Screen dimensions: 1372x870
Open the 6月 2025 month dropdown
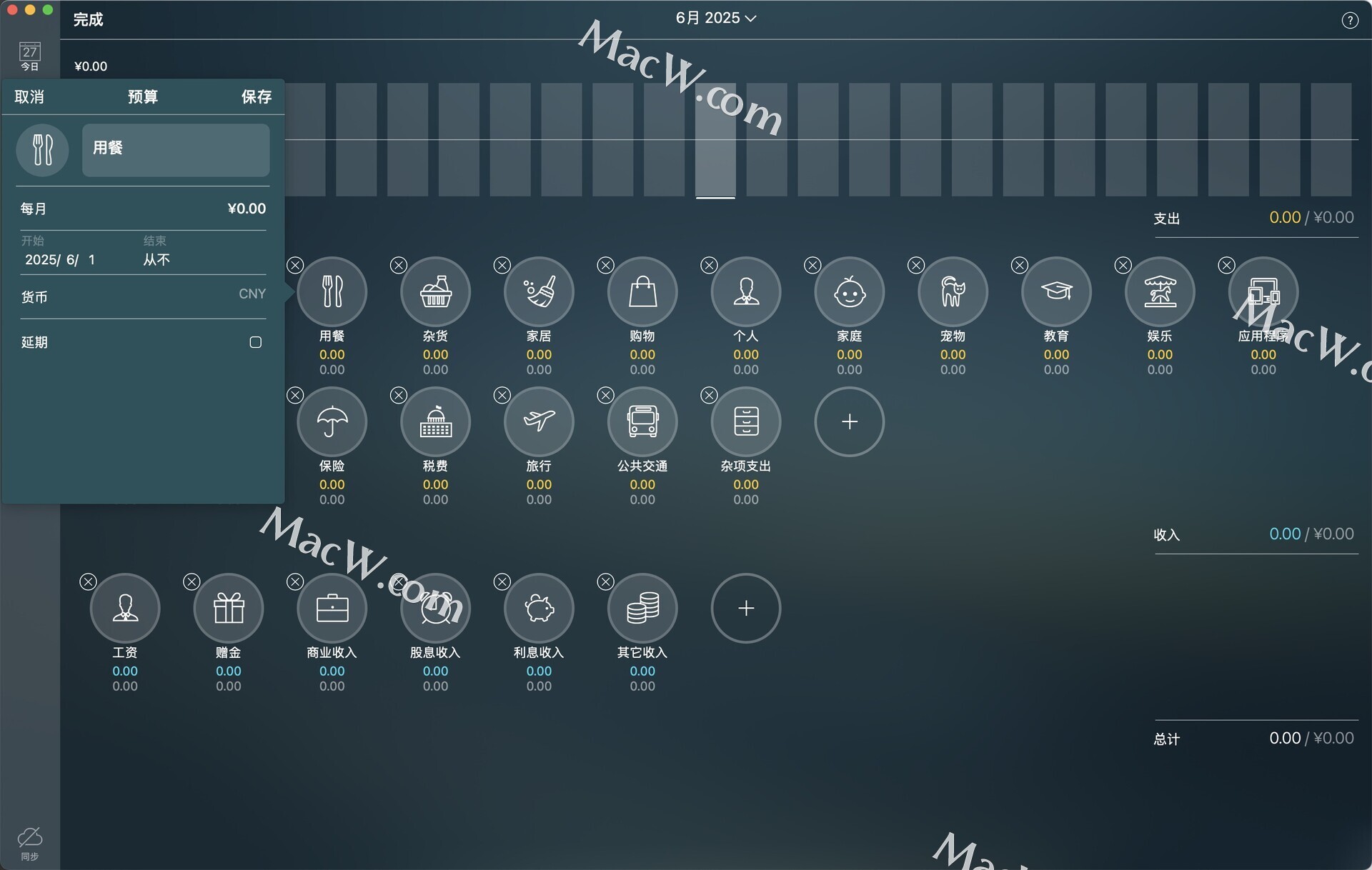[716, 18]
